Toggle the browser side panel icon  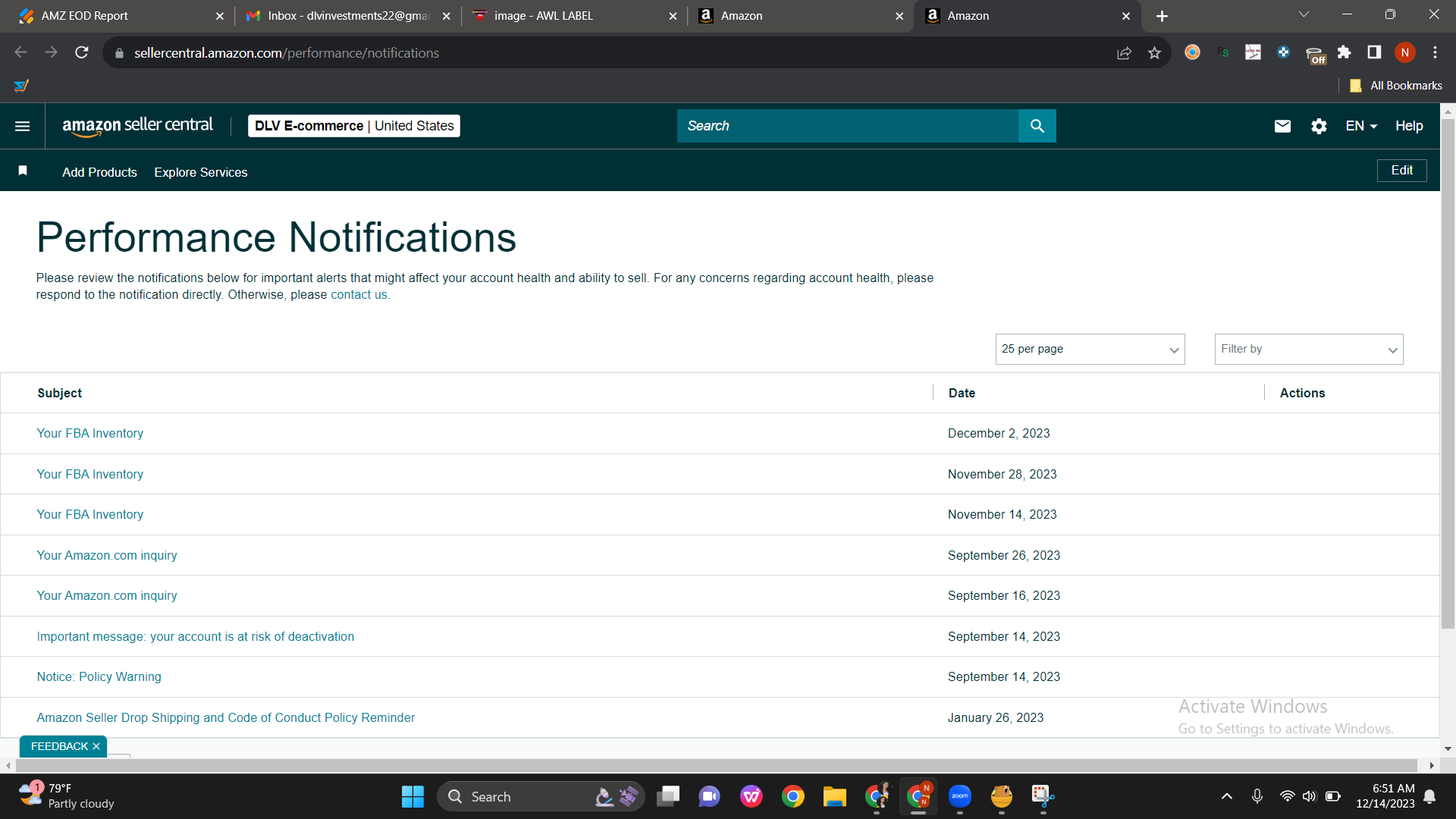(1374, 52)
